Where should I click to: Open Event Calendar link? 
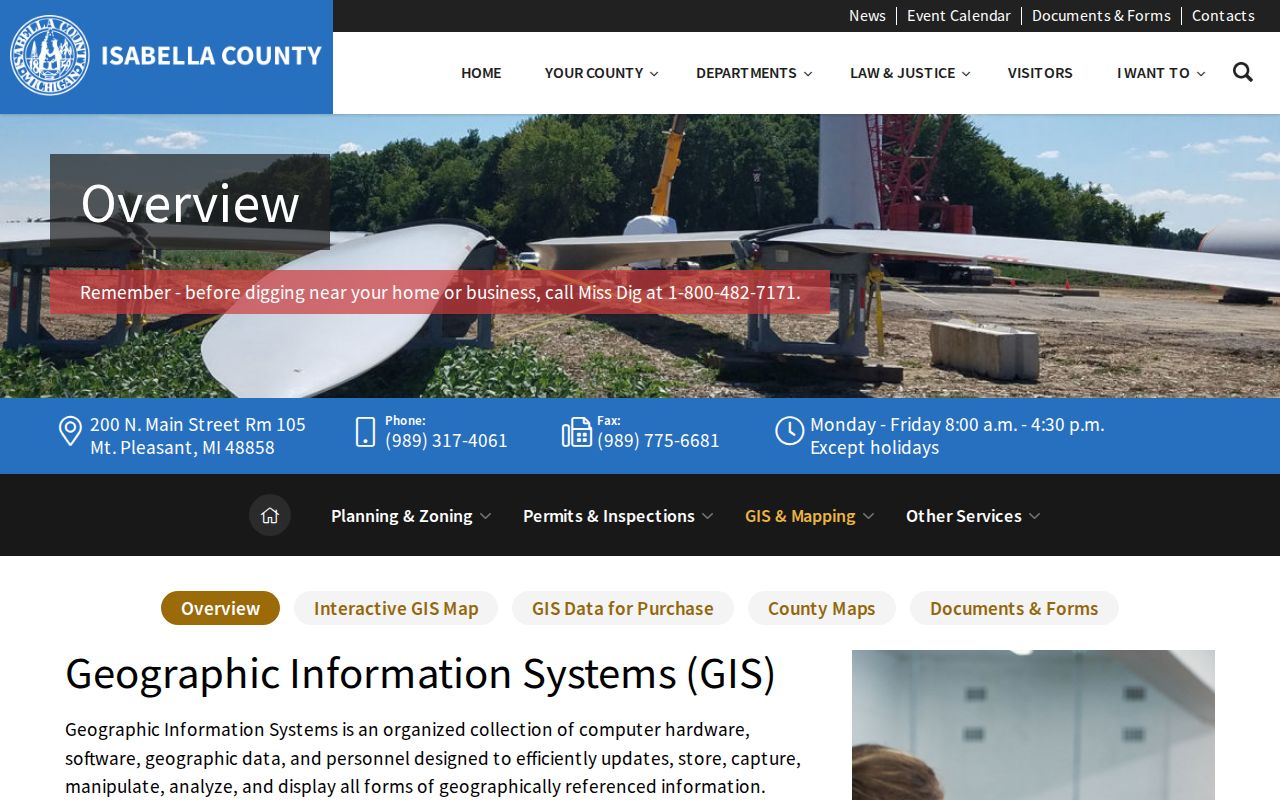[x=958, y=16]
